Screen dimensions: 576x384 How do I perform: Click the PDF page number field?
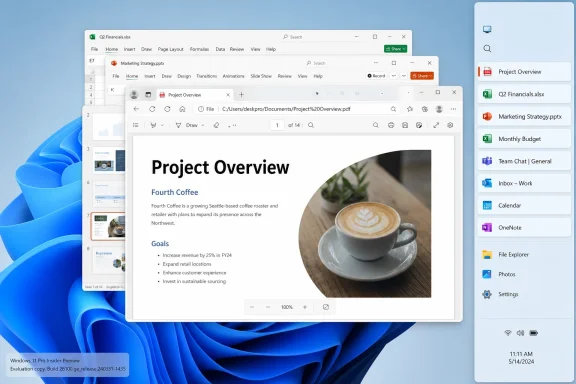click(x=277, y=125)
